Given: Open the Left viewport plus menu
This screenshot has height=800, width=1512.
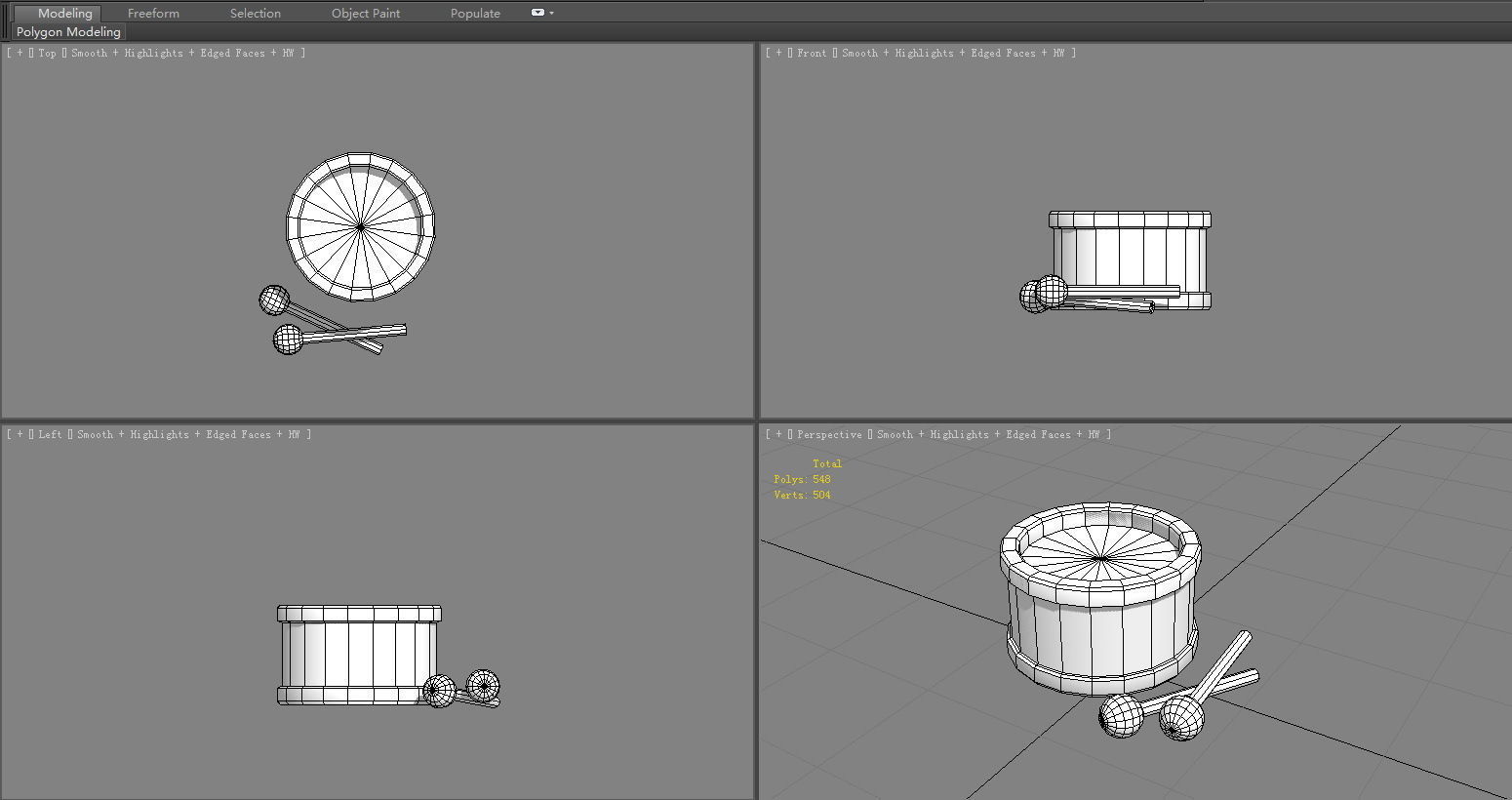Looking at the screenshot, I should pyautogui.click(x=20, y=435).
